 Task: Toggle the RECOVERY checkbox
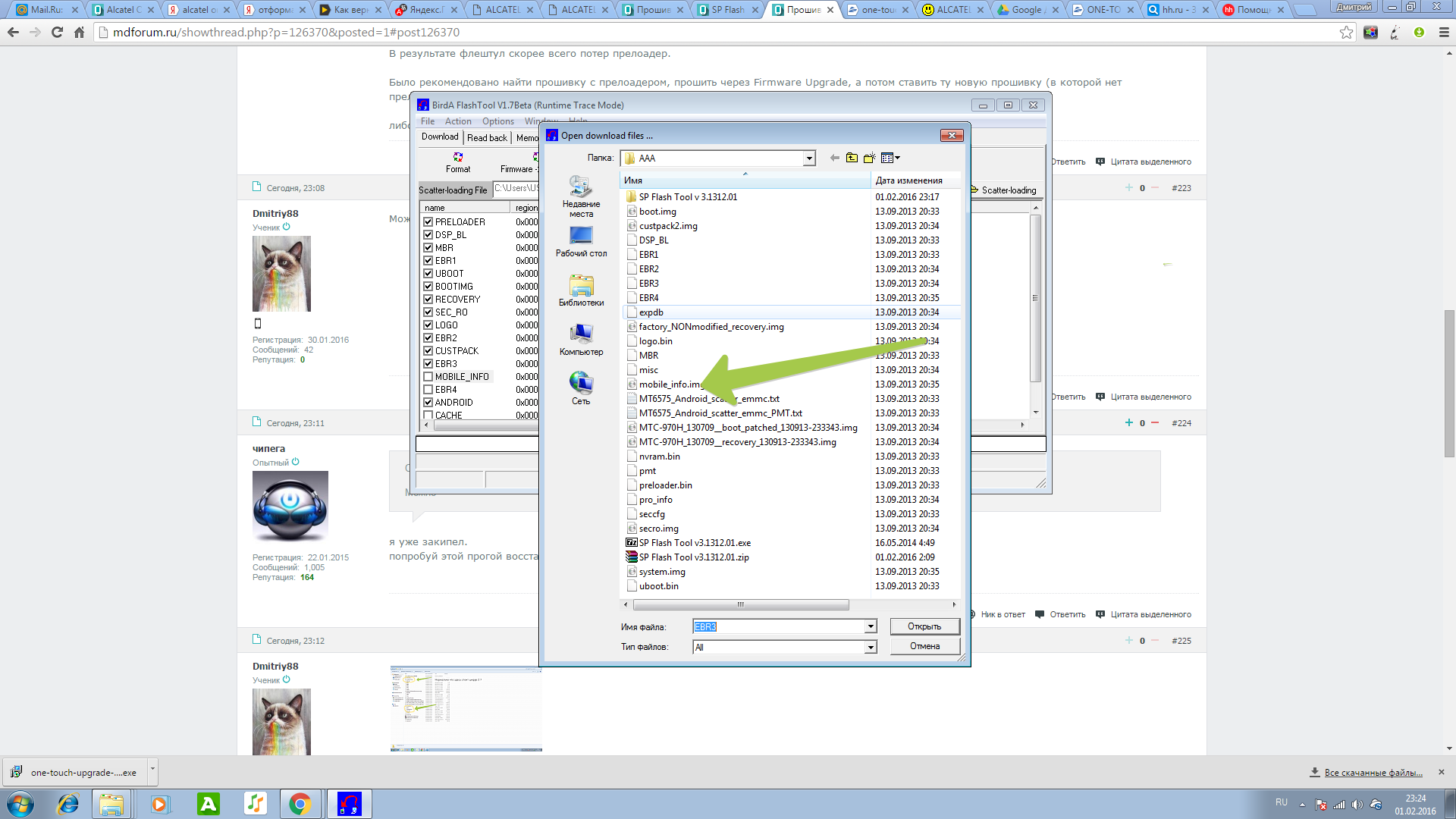pyautogui.click(x=428, y=300)
